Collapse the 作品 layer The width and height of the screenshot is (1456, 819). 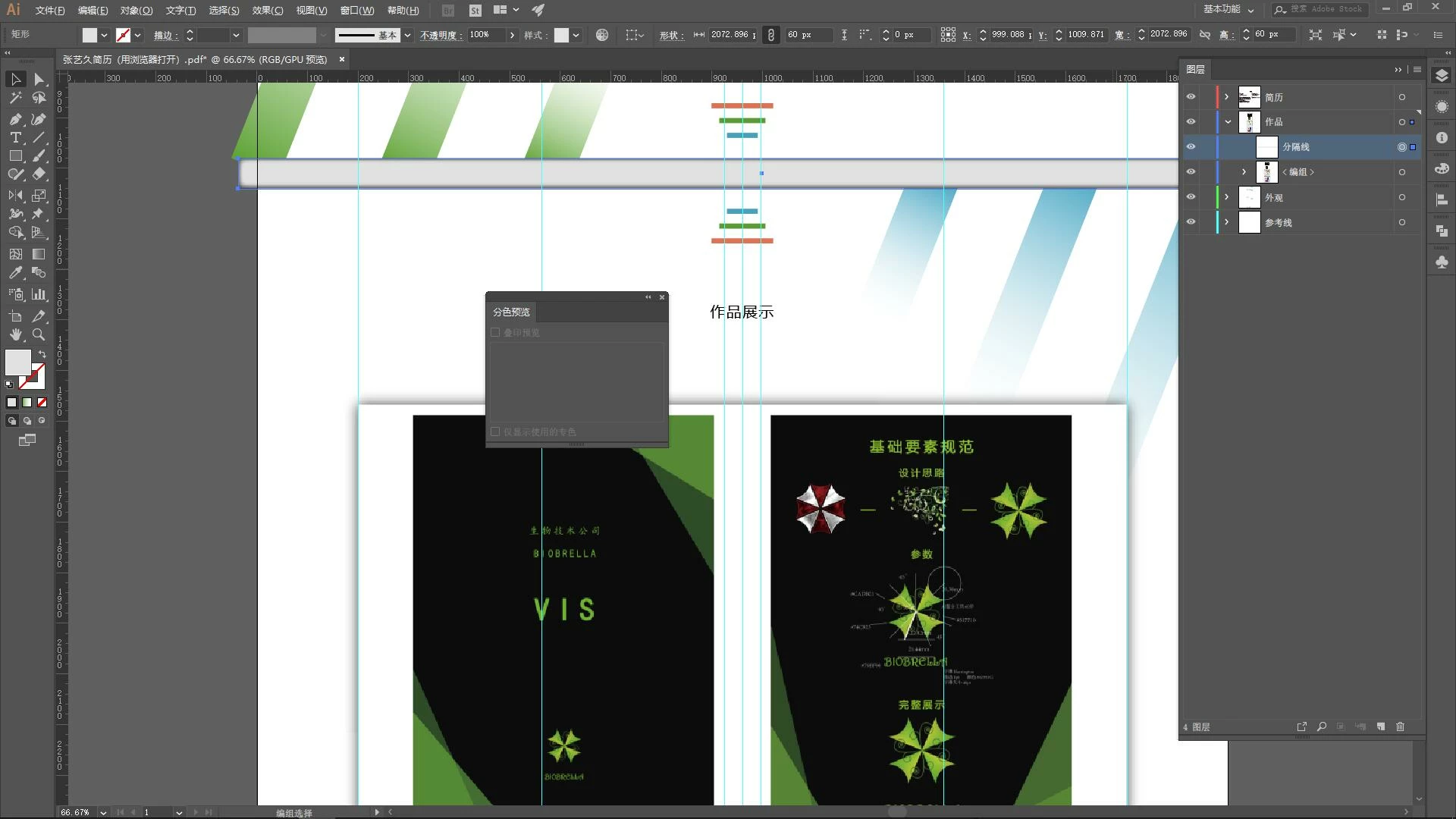coord(1228,122)
